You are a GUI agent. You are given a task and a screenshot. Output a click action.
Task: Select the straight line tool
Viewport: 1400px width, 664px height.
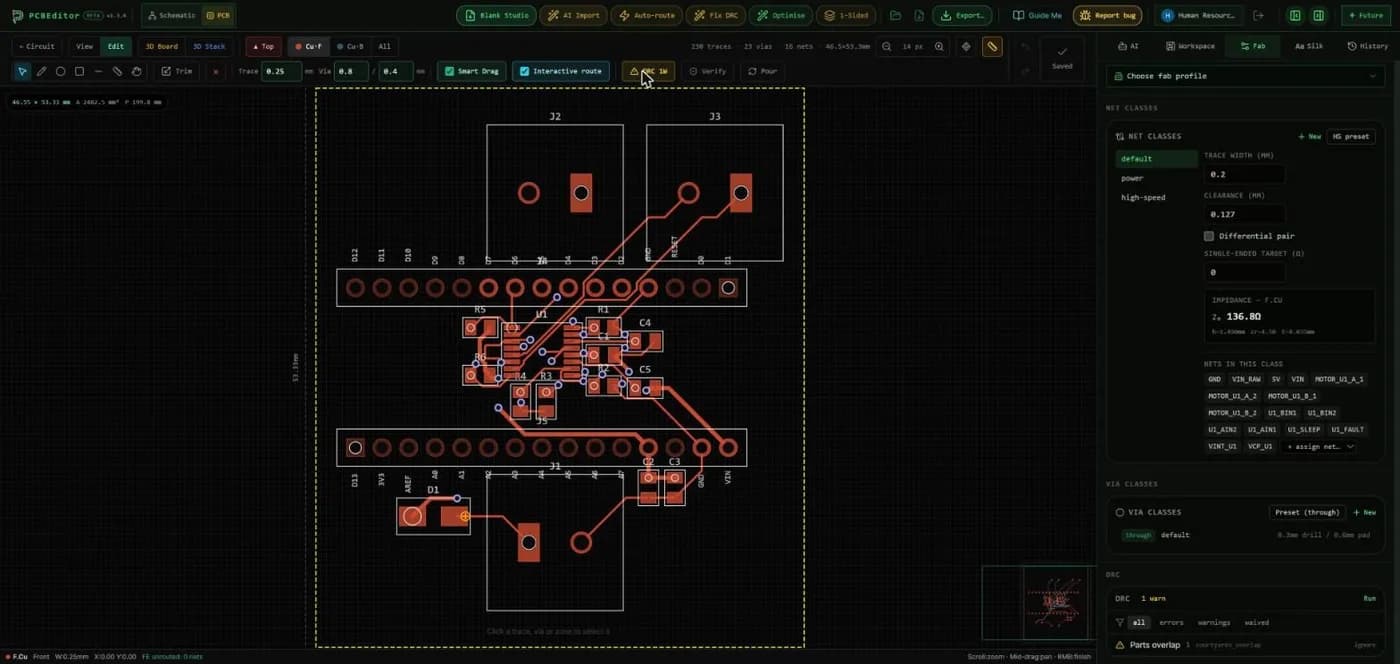click(x=98, y=71)
